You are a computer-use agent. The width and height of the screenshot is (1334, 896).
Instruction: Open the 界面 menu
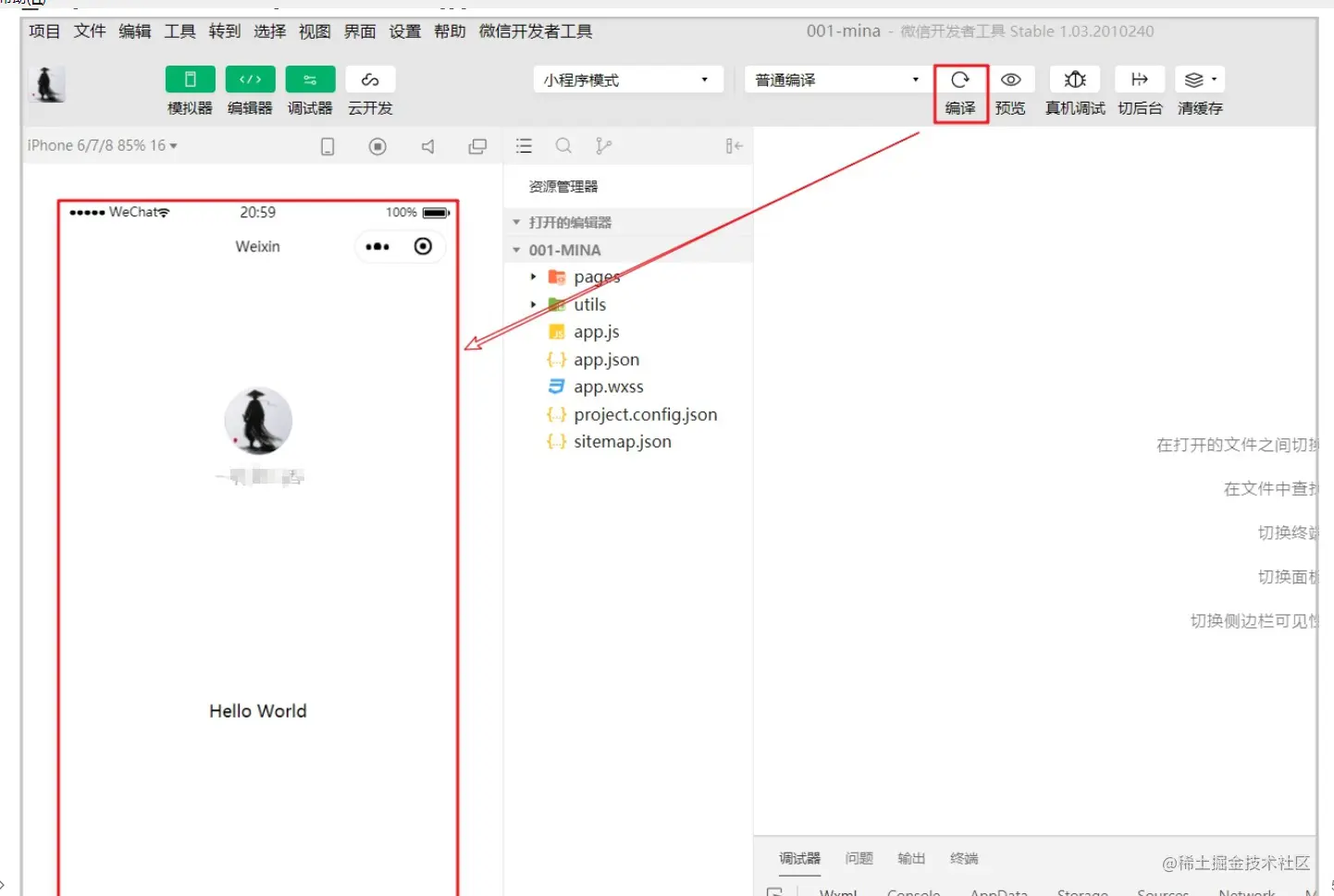tap(360, 31)
